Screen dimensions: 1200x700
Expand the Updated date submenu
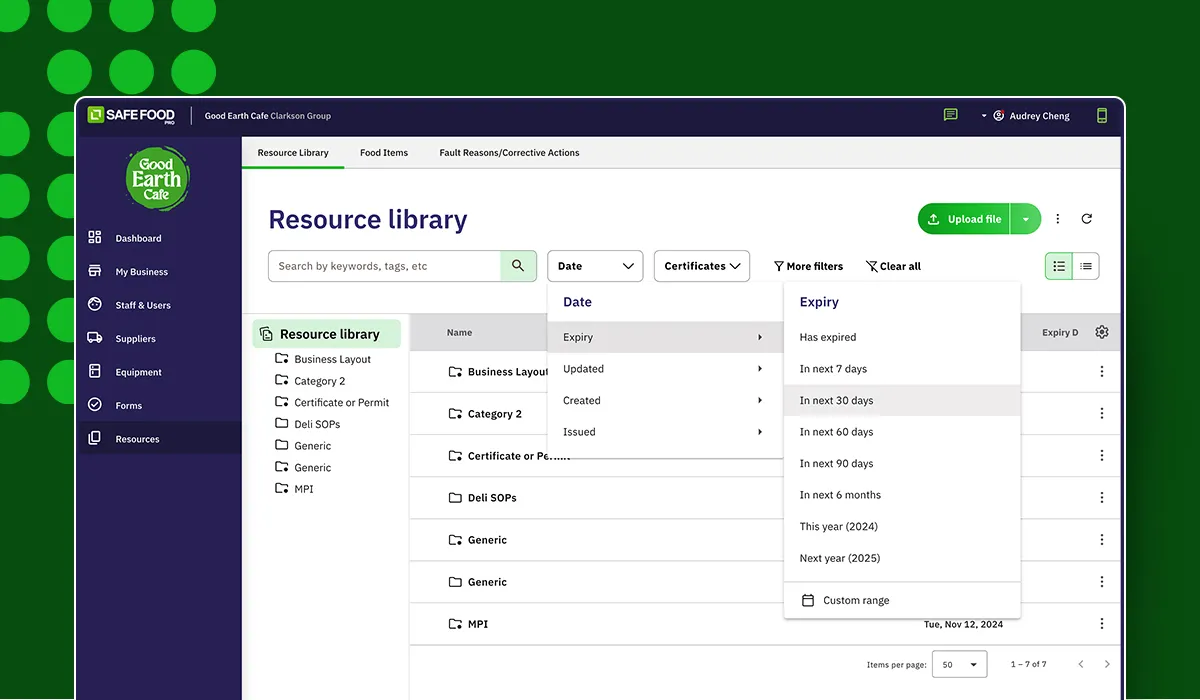(x=665, y=369)
